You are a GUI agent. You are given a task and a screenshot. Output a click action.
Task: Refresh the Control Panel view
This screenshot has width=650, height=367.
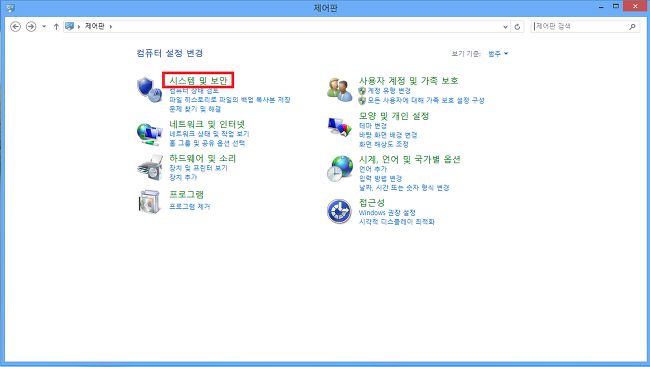click(517, 27)
